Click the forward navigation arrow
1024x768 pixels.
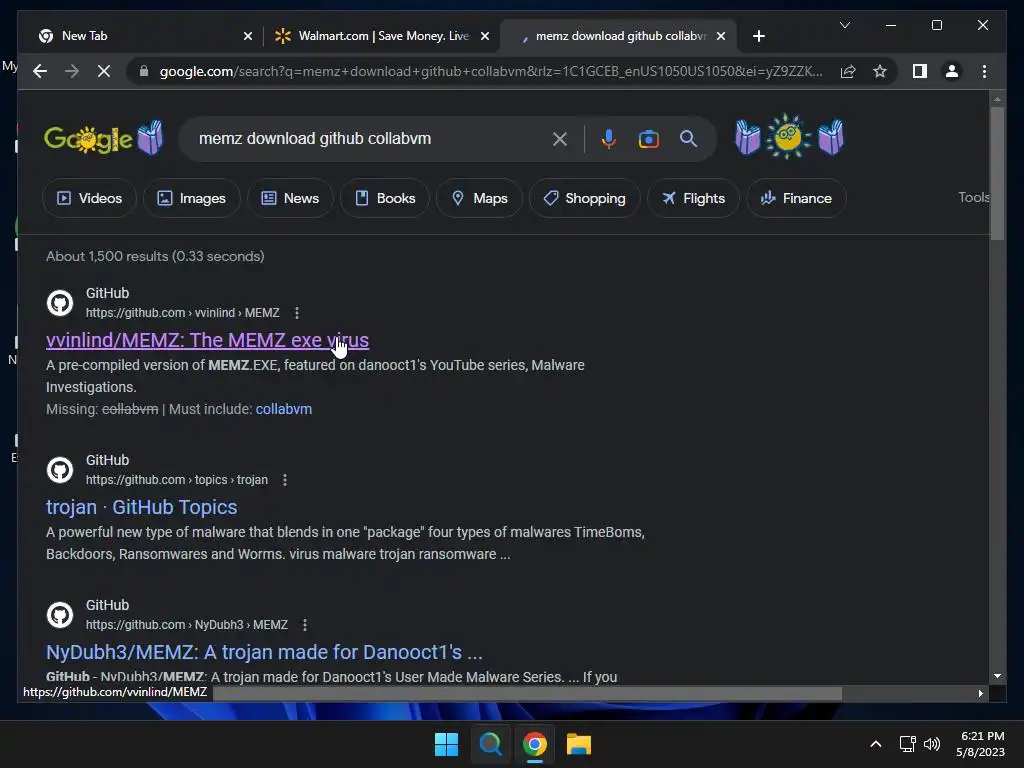pyautogui.click(x=72, y=71)
